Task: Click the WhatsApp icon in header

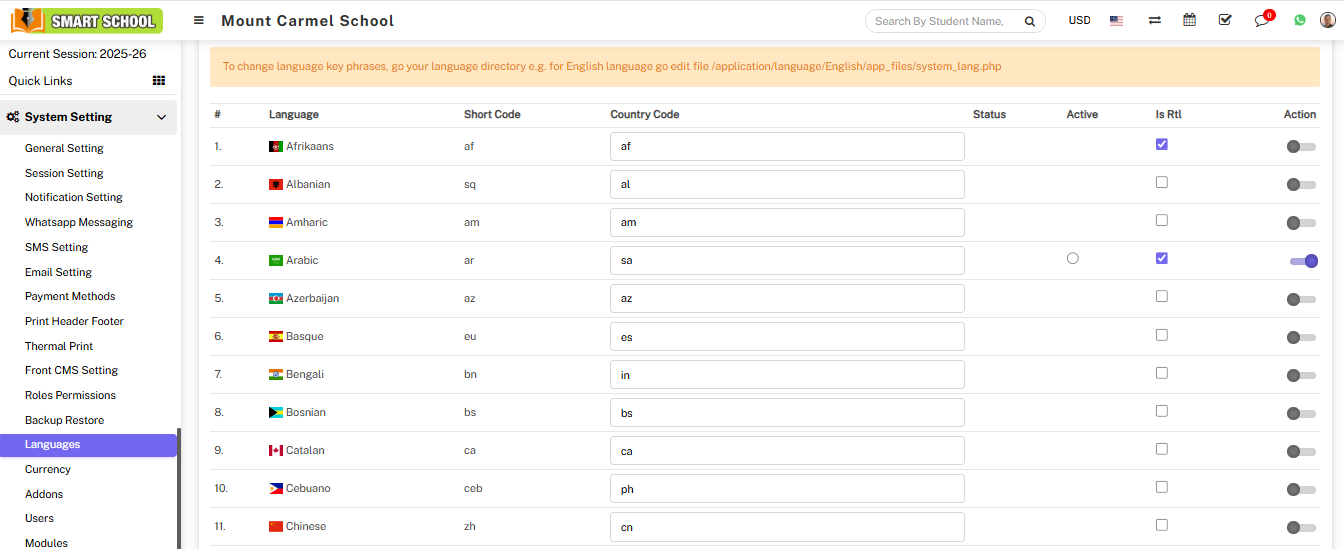Action: 1299,20
